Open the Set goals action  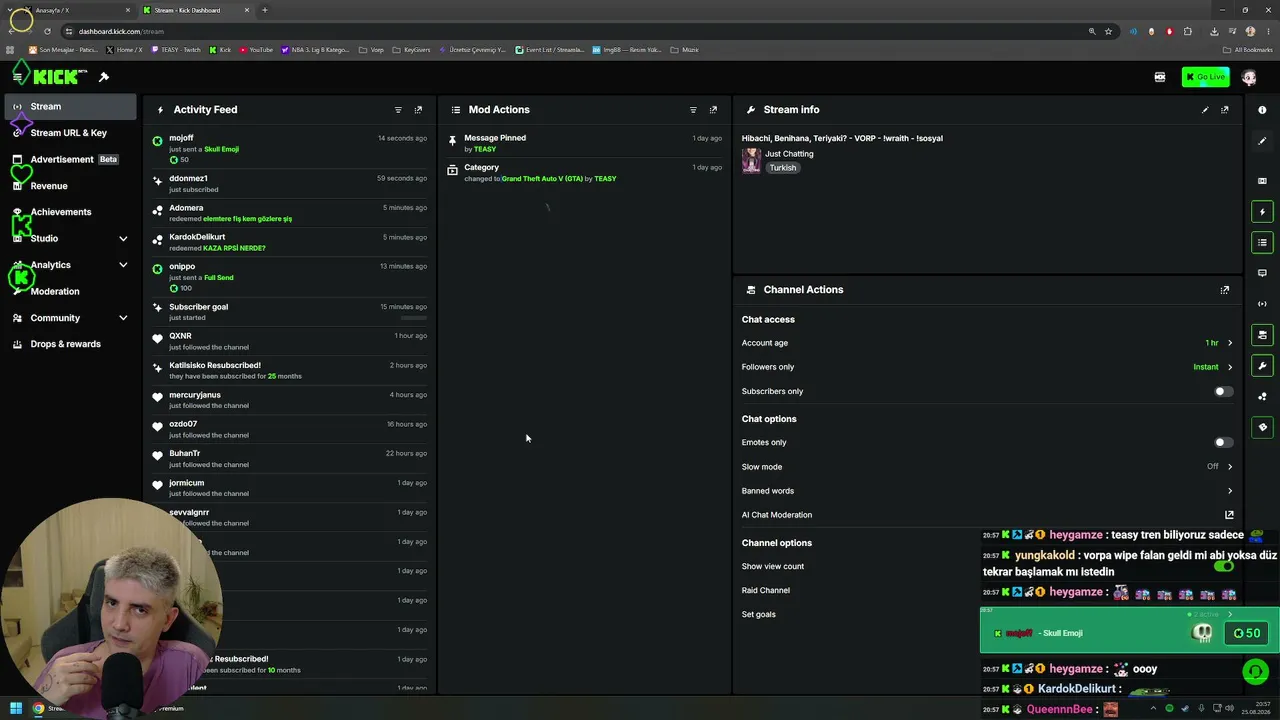(x=759, y=615)
